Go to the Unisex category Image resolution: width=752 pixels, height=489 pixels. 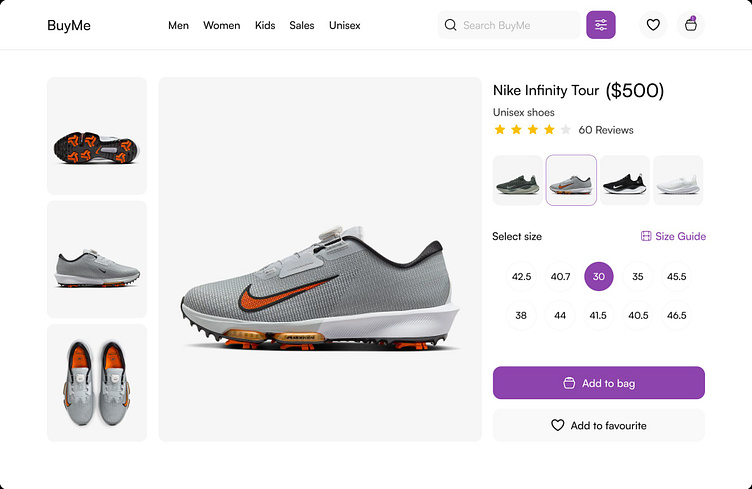point(345,26)
